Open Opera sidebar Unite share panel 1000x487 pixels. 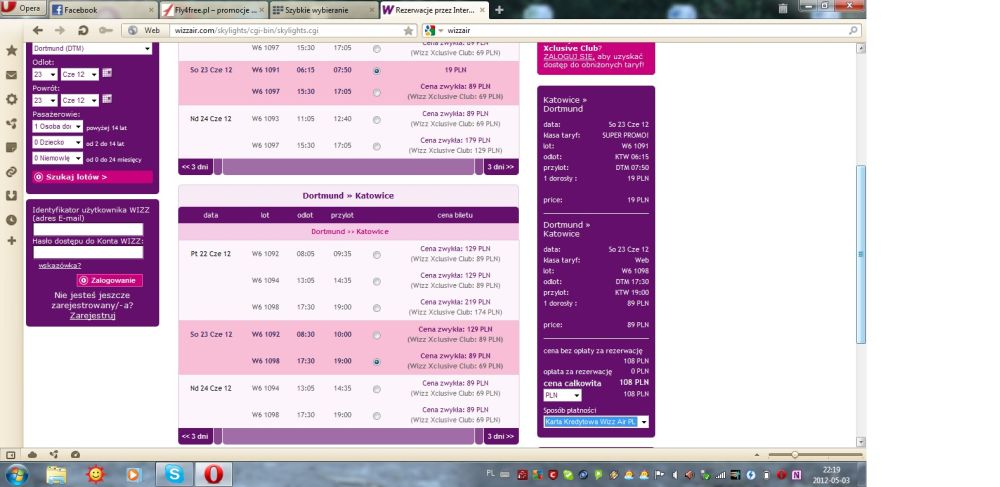[x=11, y=124]
